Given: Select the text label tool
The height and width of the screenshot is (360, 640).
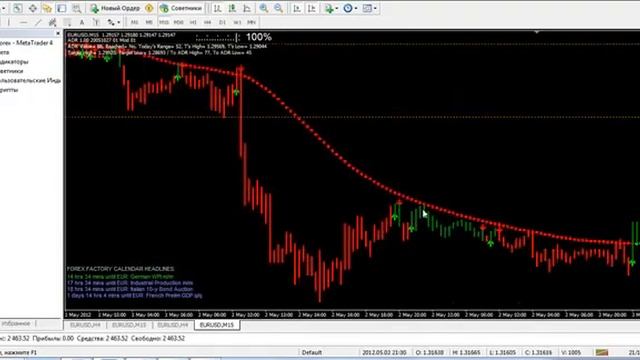Looking at the screenshot, I should click(96, 22).
